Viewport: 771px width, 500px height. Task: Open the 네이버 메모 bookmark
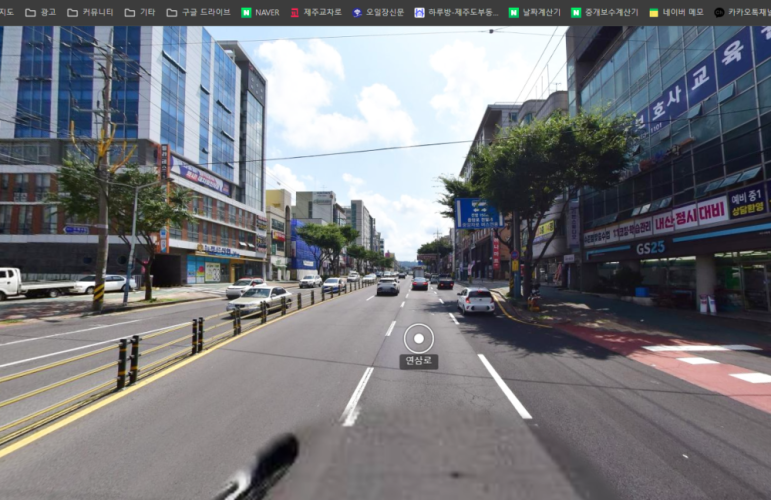click(676, 12)
